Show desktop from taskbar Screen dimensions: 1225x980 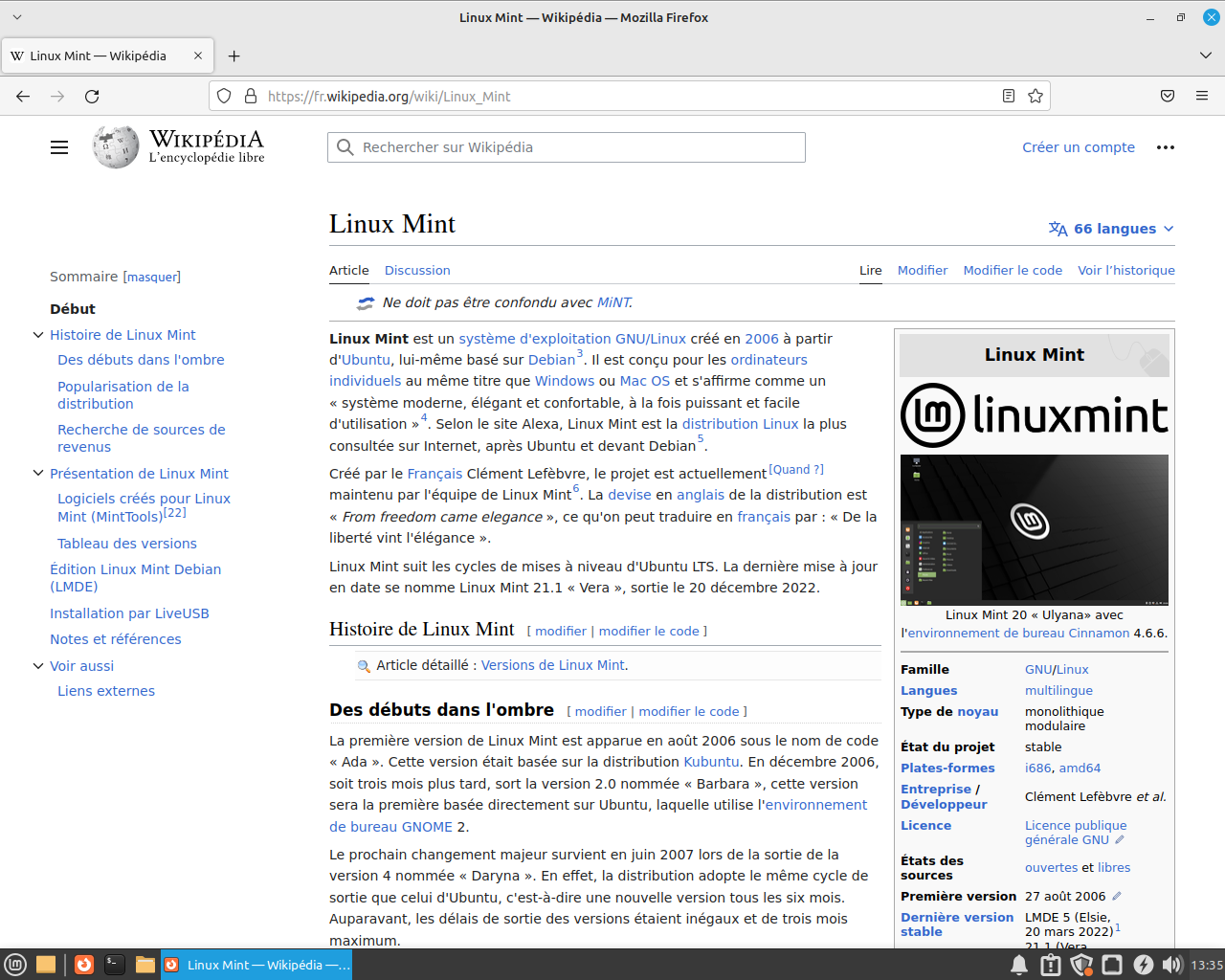pyautogui.click(x=46, y=965)
